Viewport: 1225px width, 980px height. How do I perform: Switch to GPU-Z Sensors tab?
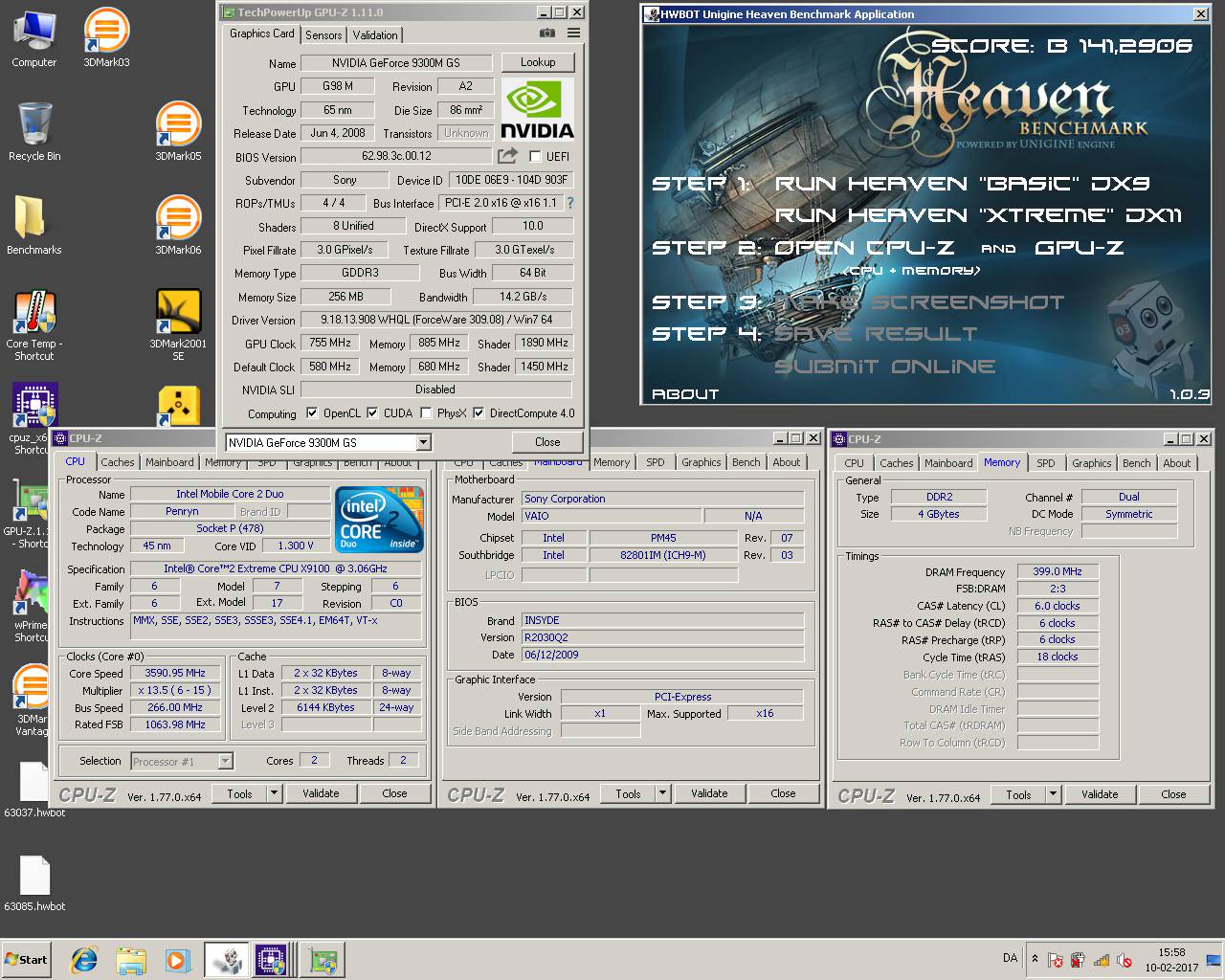click(323, 34)
